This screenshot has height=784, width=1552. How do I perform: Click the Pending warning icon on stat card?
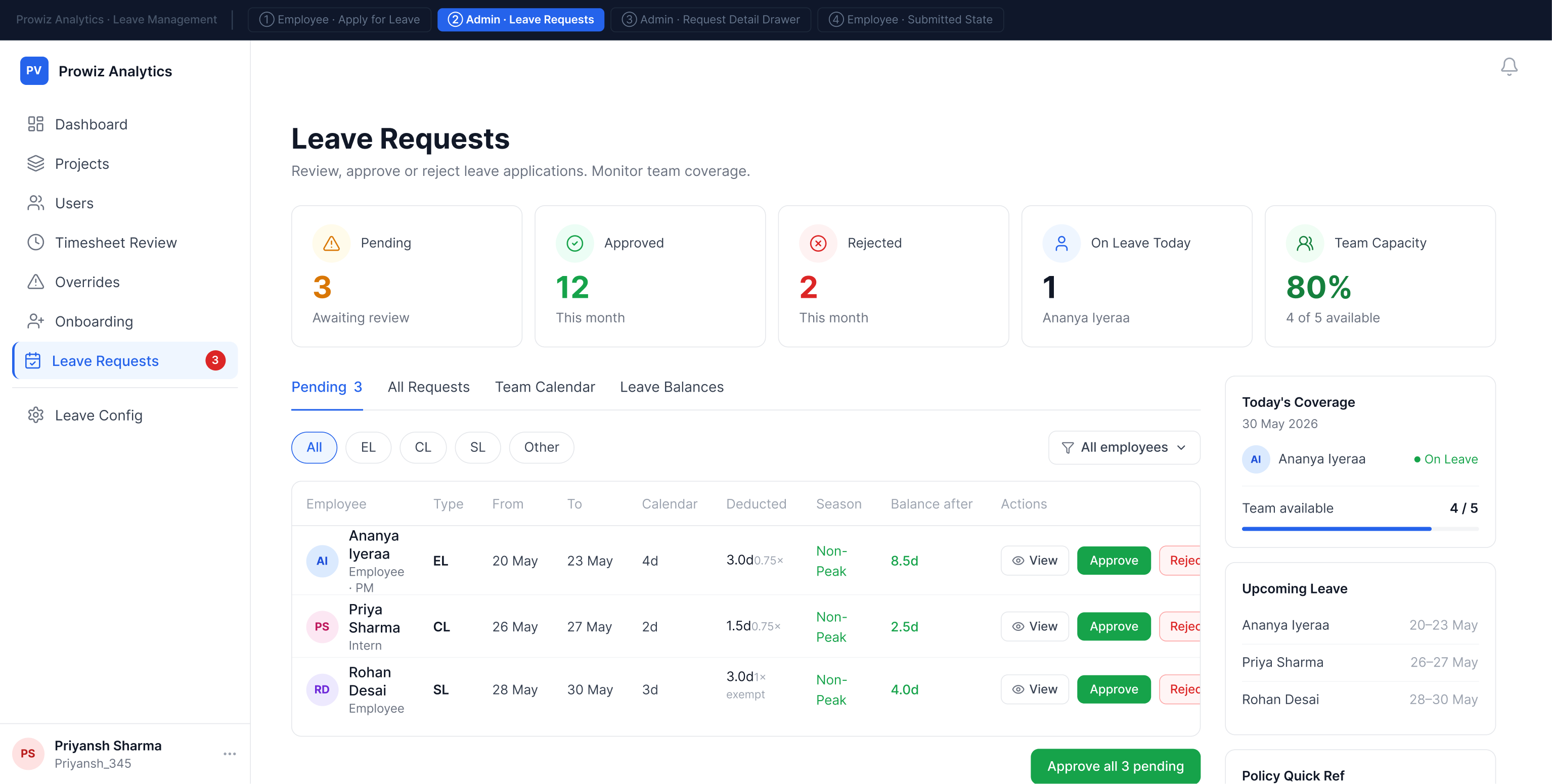[331, 243]
